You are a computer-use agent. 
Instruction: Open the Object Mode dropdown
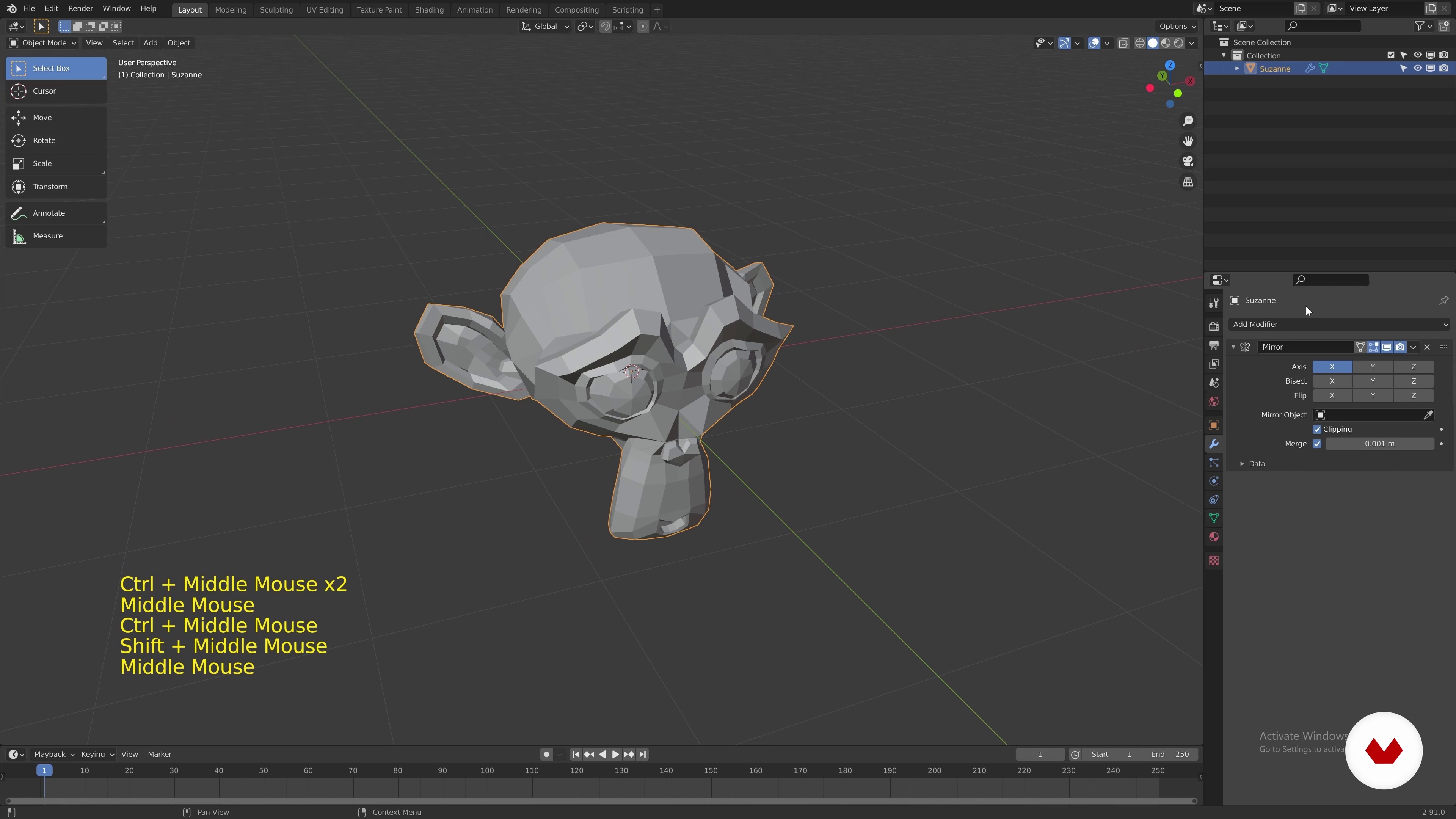pos(43,43)
